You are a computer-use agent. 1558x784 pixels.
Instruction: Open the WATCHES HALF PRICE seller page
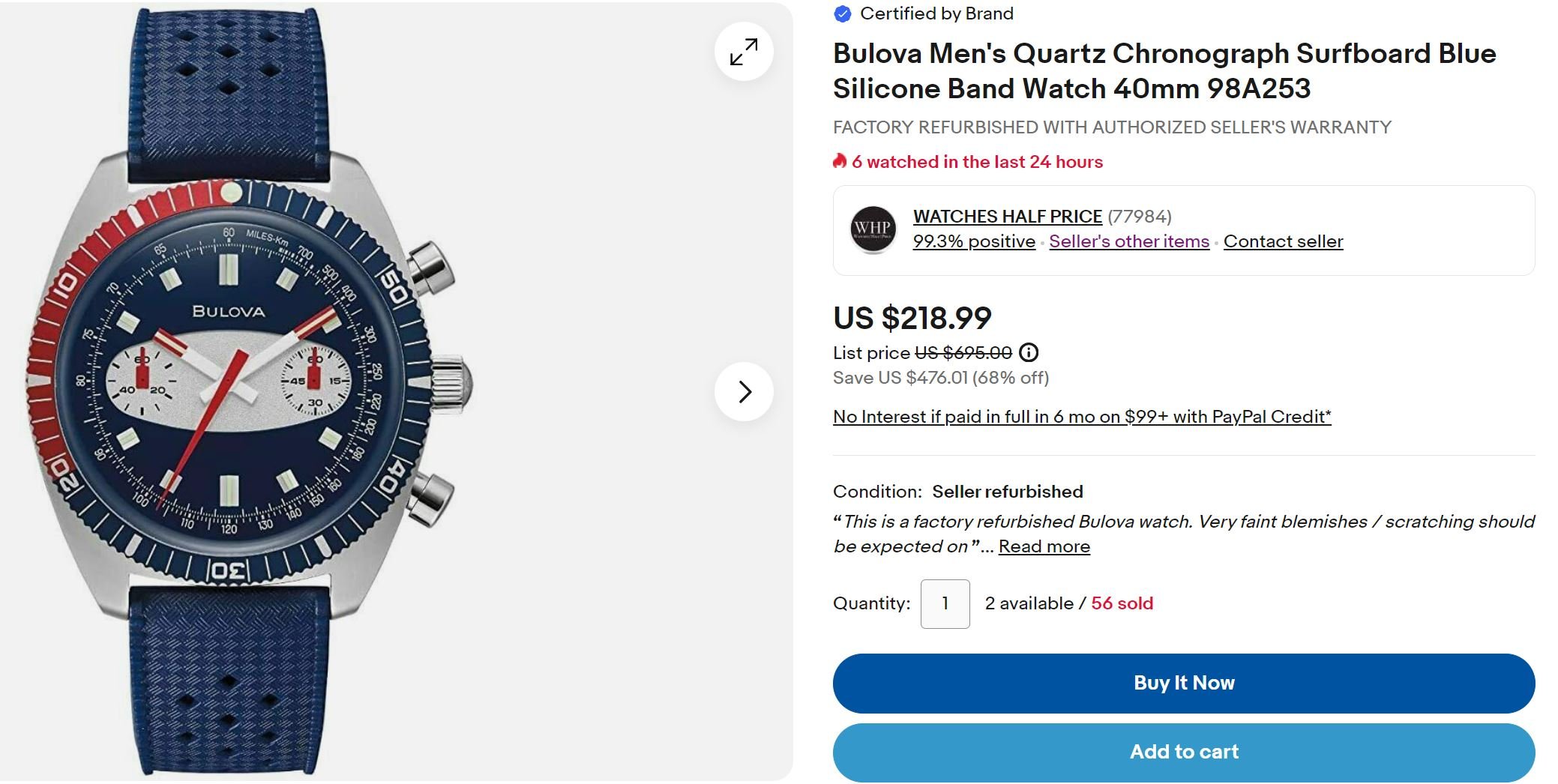pyautogui.click(x=1007, y=217)
